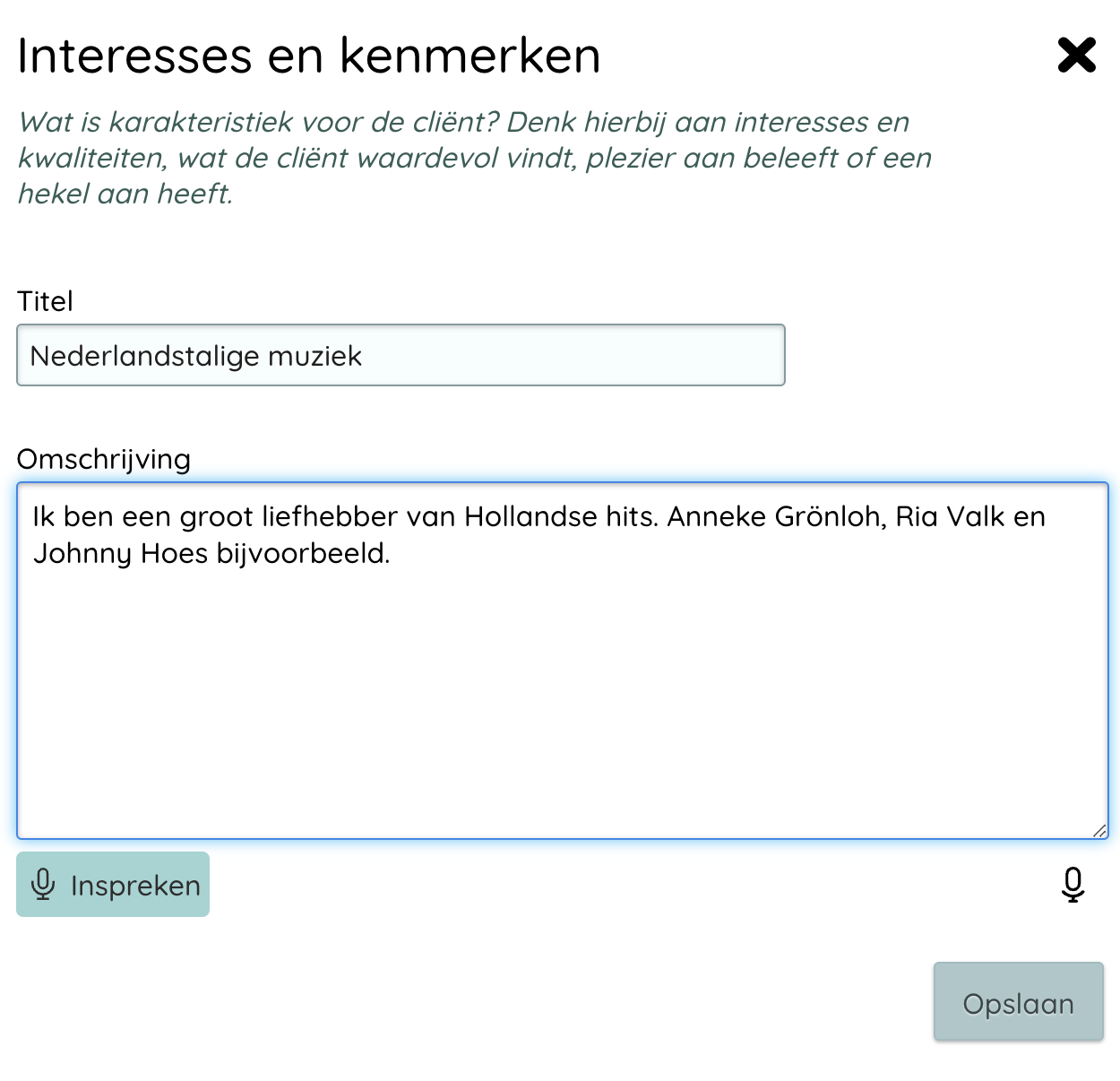Place cursor on 'Anneke Grönloh' in description
Screen dimensions: 1120x1081
(x=773, y=516)
